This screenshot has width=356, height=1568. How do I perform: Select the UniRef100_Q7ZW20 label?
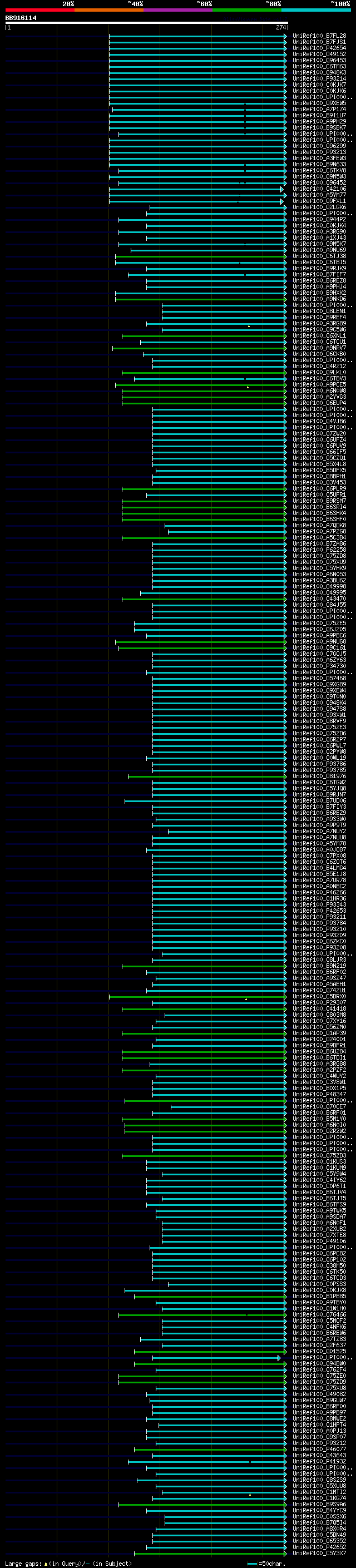tap(319, 433)
